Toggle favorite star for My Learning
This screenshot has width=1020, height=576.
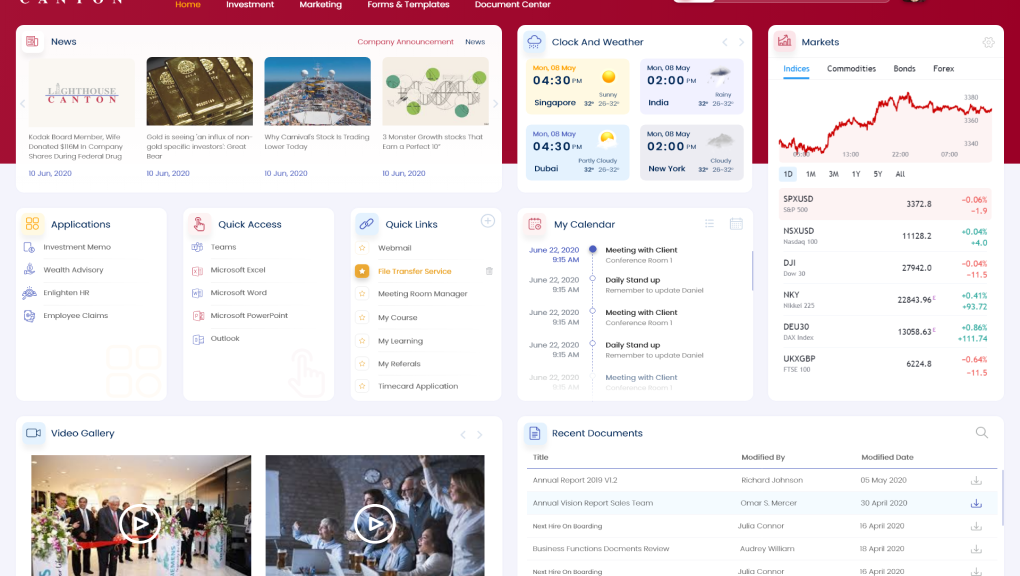coord(362,340)
